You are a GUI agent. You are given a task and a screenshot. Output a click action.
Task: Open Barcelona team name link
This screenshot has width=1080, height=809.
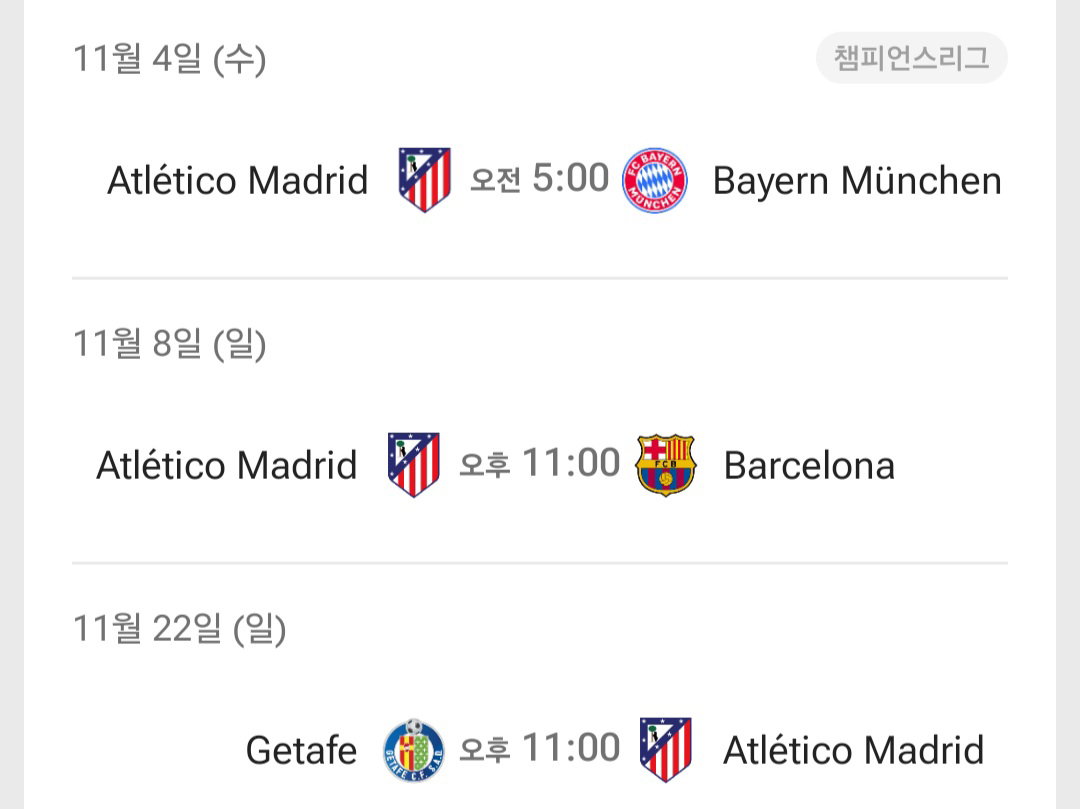[x=809, y=465]
